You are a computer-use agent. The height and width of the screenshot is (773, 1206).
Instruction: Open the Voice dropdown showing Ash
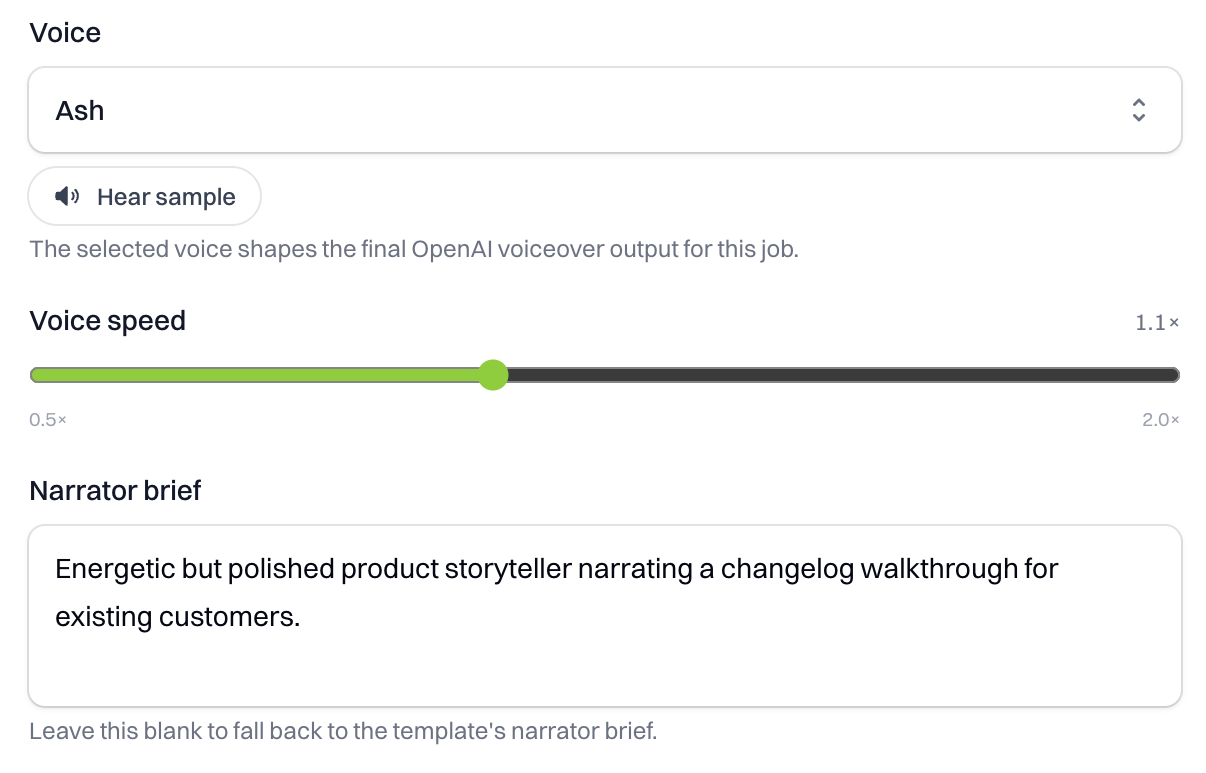click(580, 110)
